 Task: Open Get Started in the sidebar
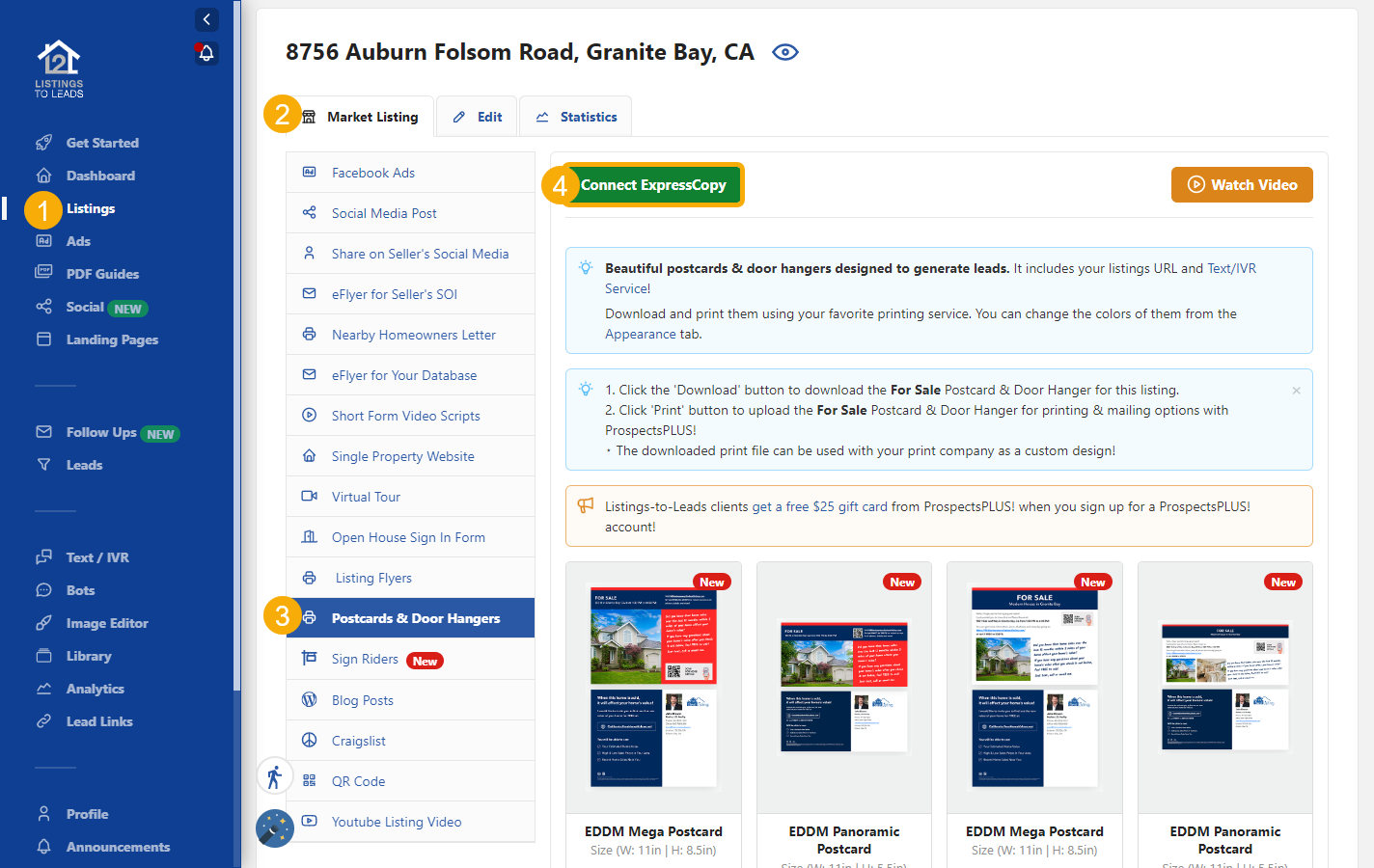(x=102, y=143)
